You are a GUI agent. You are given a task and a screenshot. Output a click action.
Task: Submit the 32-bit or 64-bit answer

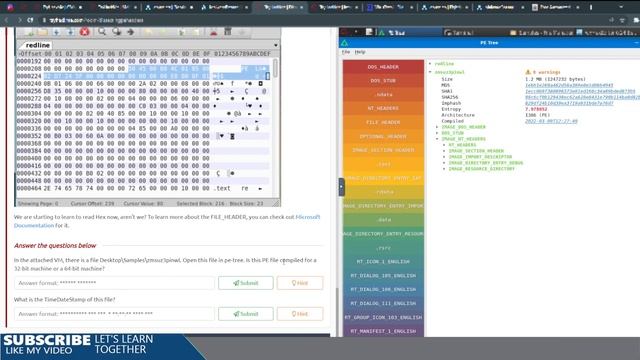246,283
